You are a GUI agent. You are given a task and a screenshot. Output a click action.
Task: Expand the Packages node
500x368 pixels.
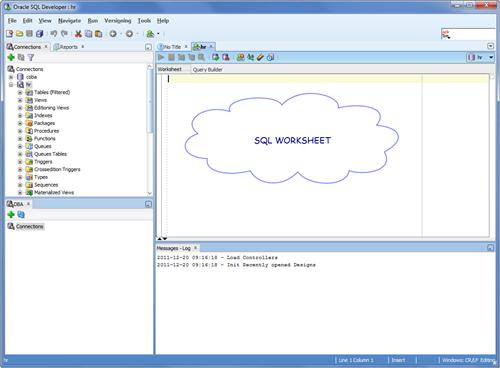(20, 123)
